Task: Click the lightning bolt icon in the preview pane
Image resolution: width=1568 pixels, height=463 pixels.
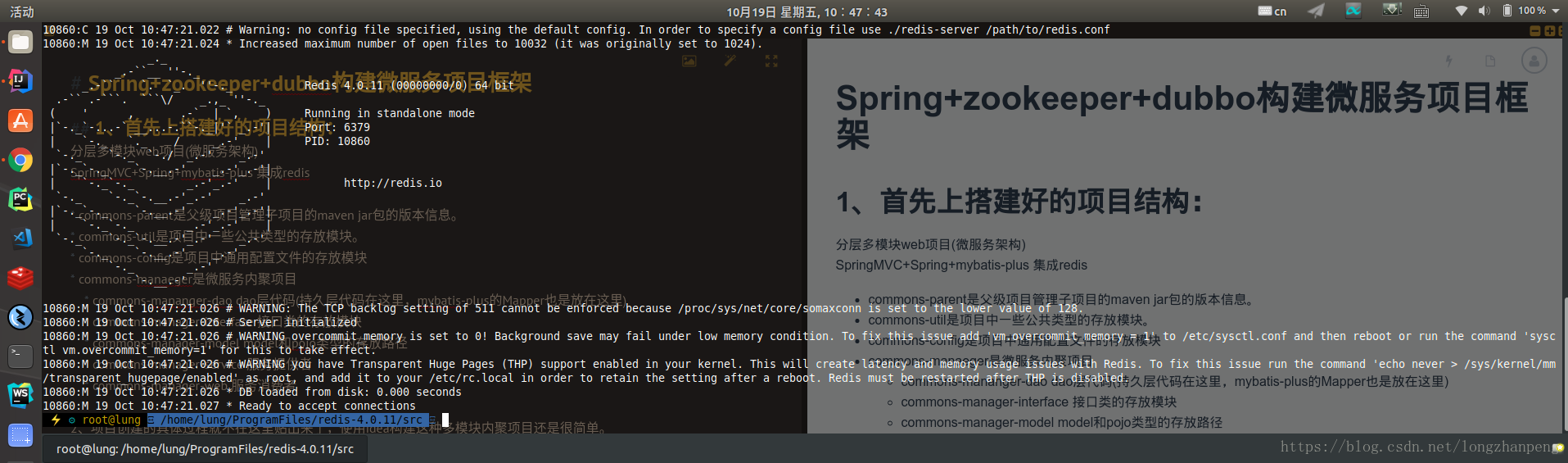Action: tap(1449, 61)
